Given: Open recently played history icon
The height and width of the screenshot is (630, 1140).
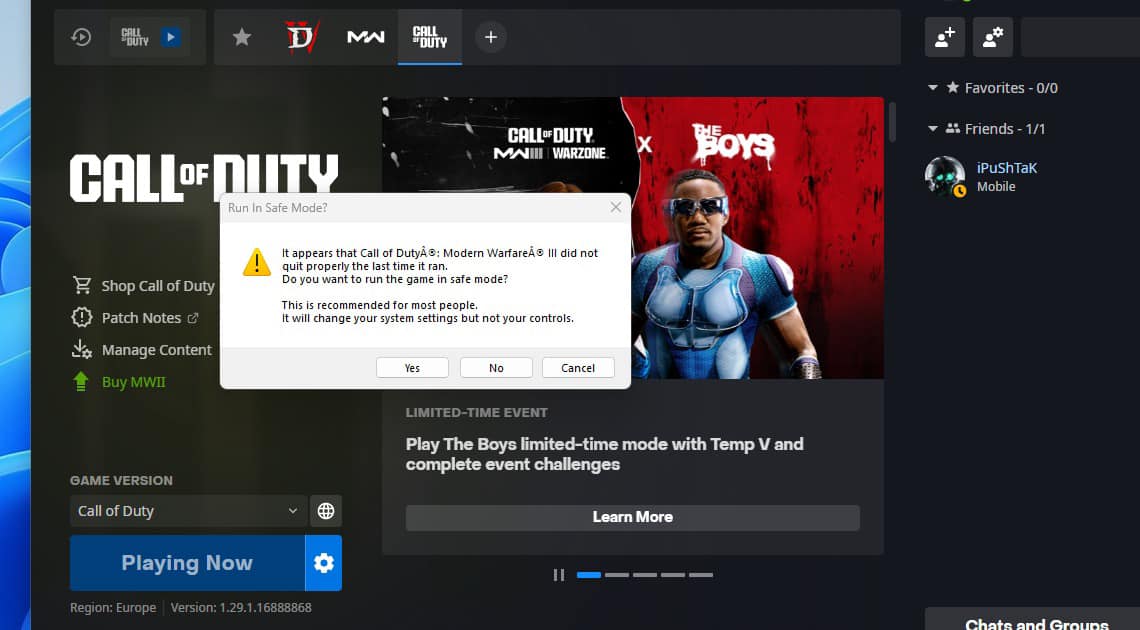Looking at the screenshot, I should point(81,37).
